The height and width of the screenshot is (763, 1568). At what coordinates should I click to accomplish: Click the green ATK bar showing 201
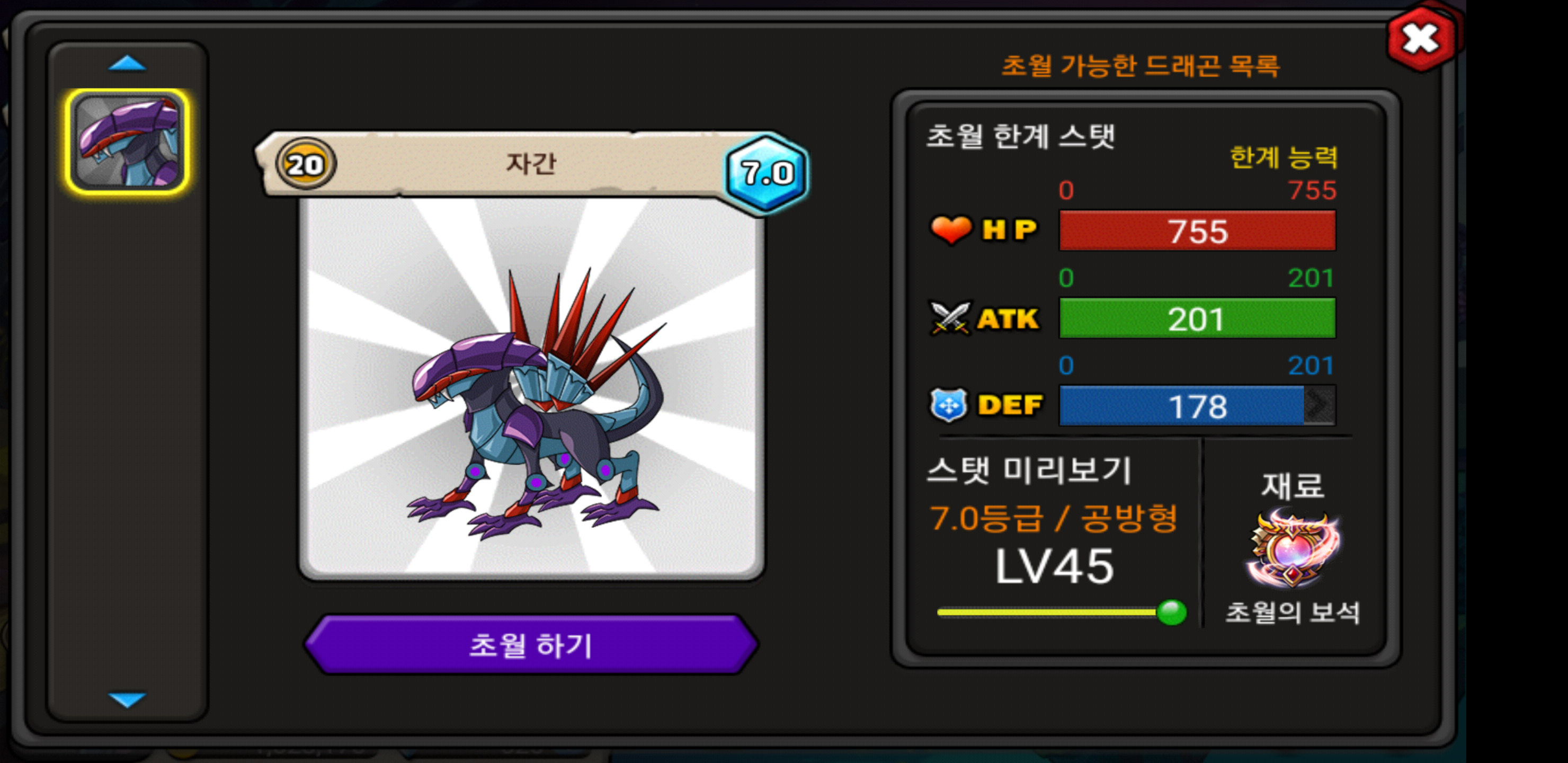point(1197,318)
